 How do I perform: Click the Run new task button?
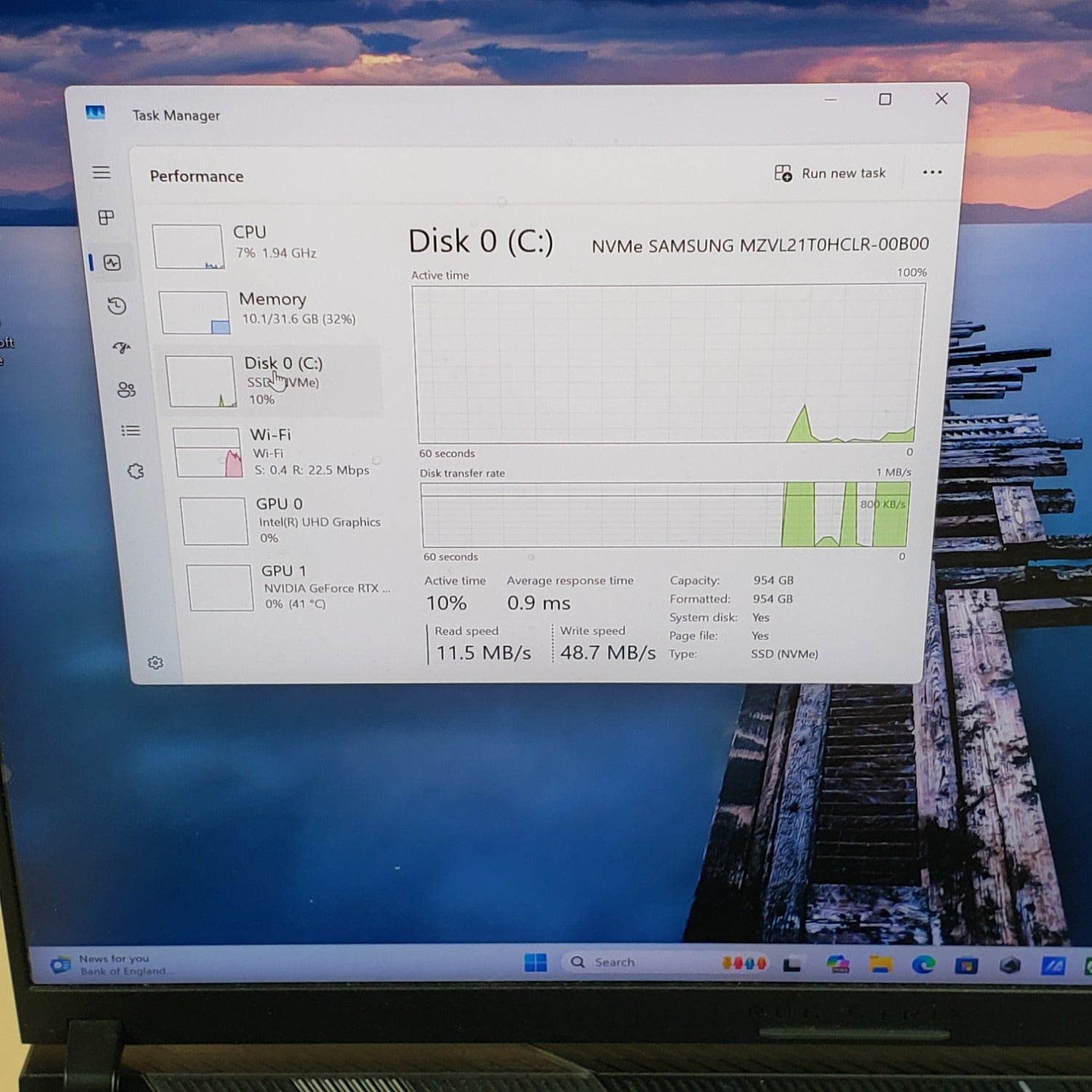pos(830,173)
